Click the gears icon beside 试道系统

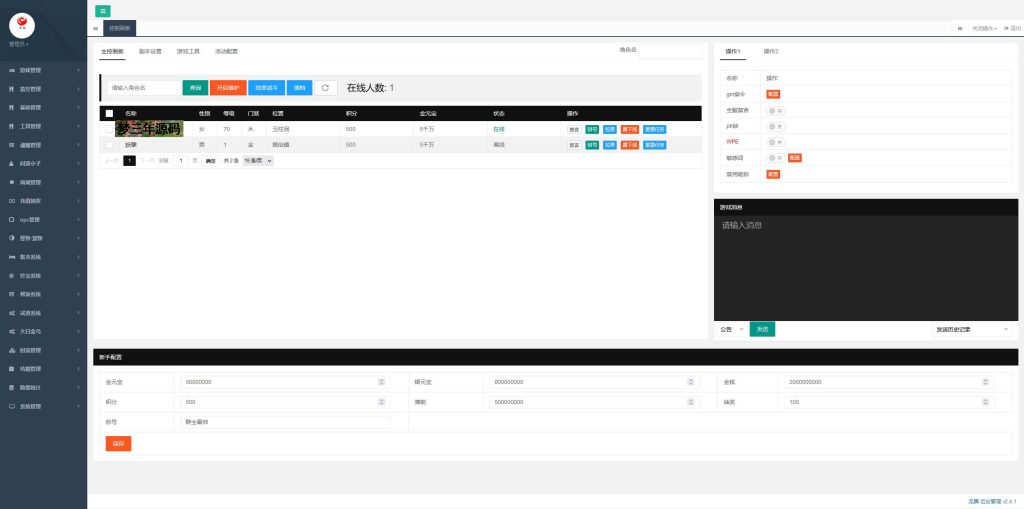[12, 313]
